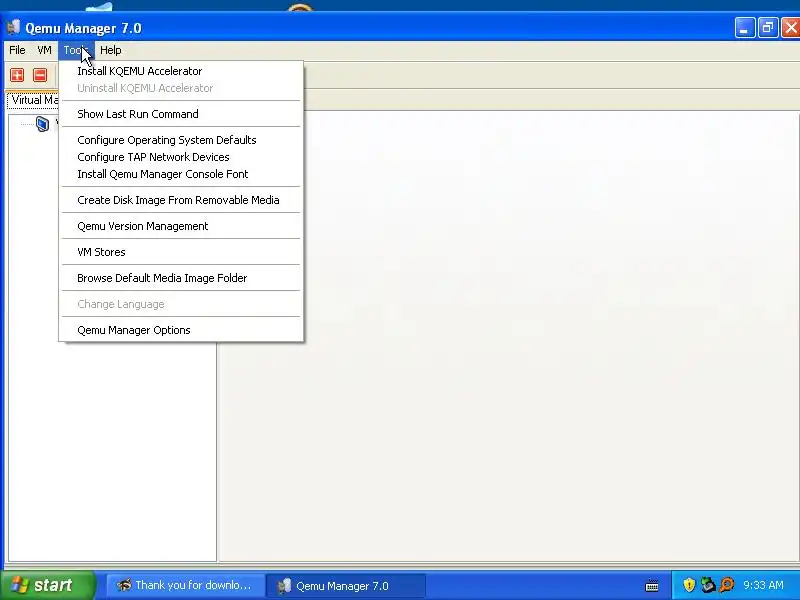Select Install Qemu Manager Console Font
The height and width of the screenshot is (600, 800).
point(181,174)
